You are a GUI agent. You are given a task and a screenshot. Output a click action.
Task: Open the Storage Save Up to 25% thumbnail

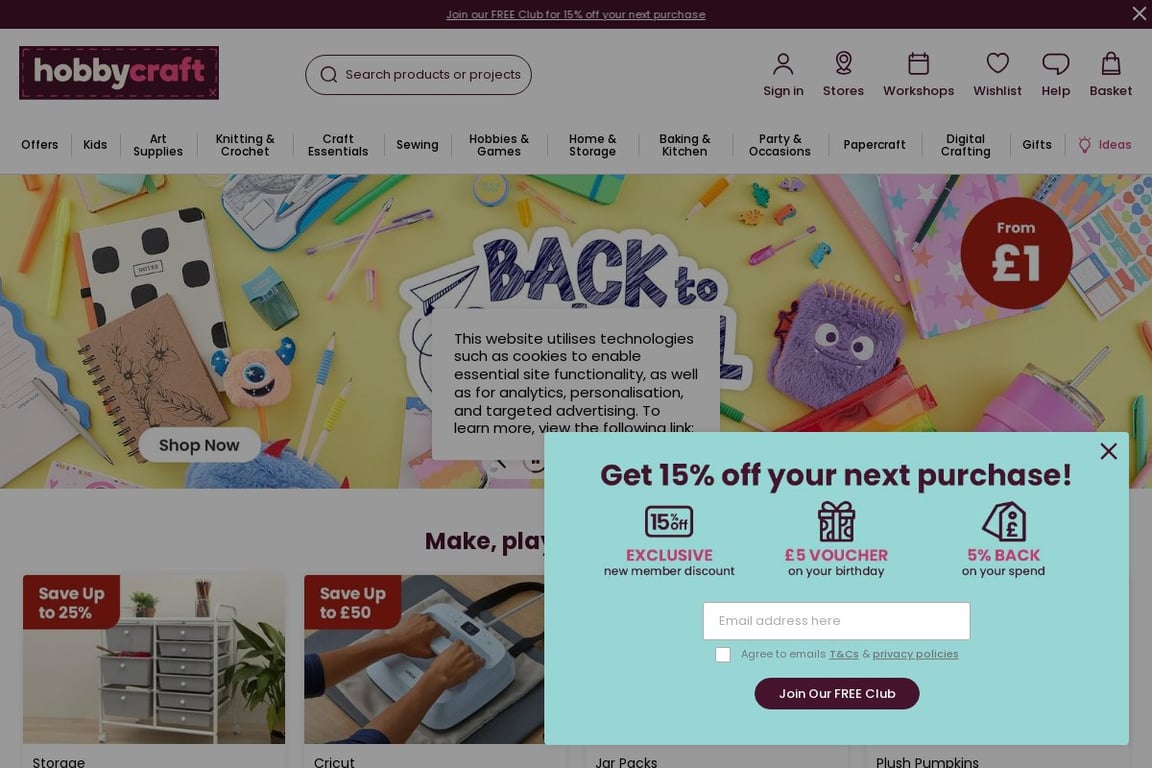pos(154,659)
